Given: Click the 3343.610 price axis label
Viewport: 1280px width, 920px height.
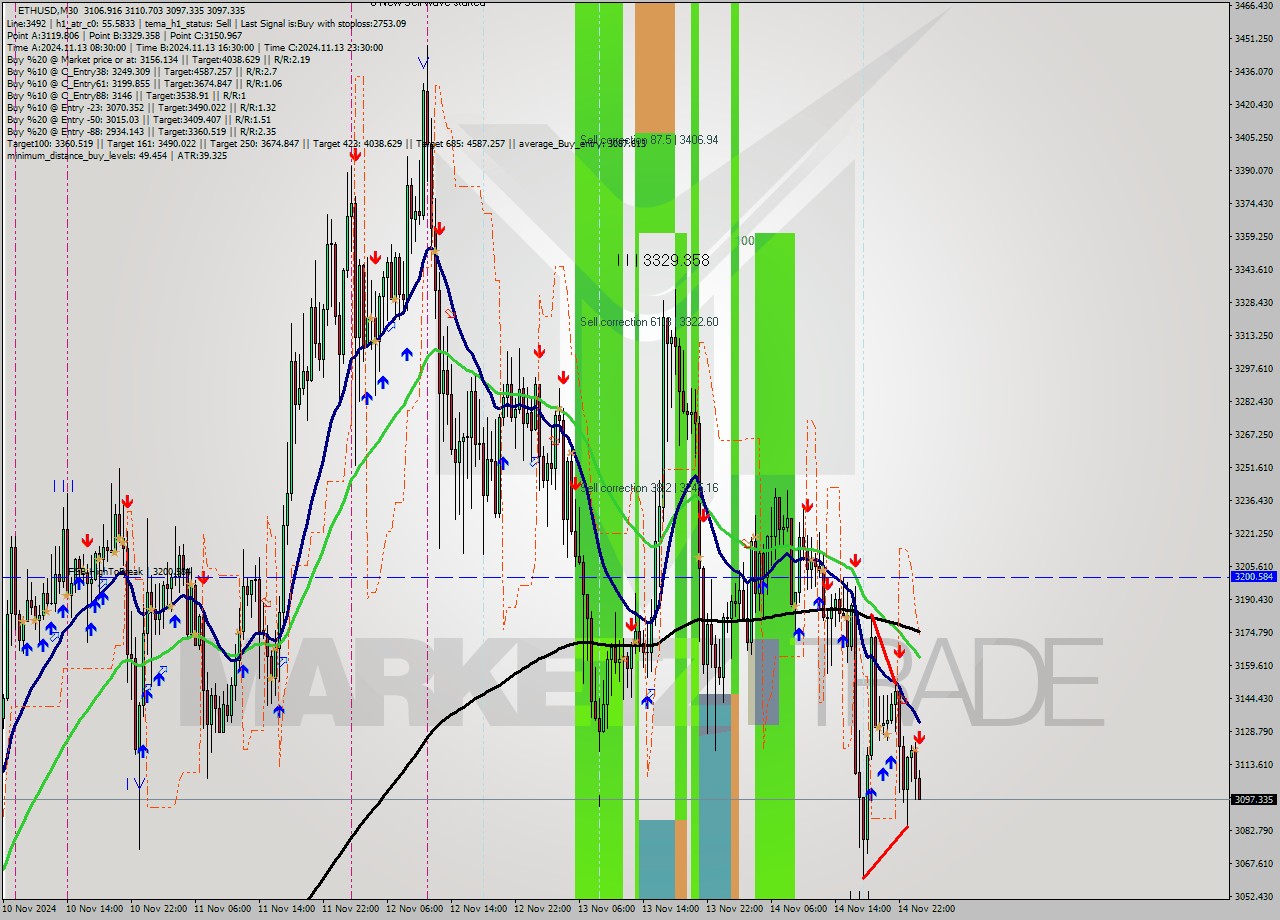Looking at the screenshot, I should click(1254, 269).
